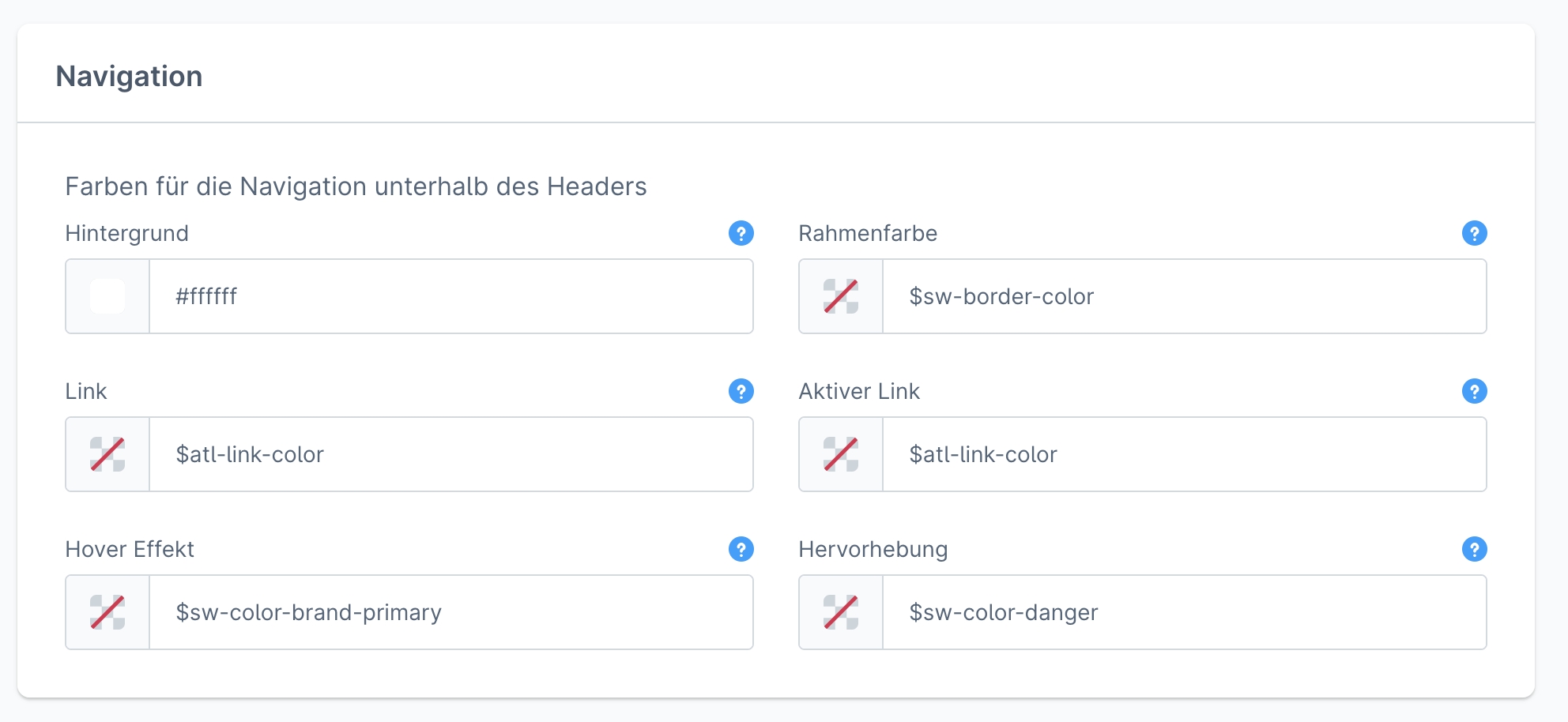This screenshot has height=722, width=1568.
Task: Open Hintergrund white color swatch
Action: tap(107, 296)
